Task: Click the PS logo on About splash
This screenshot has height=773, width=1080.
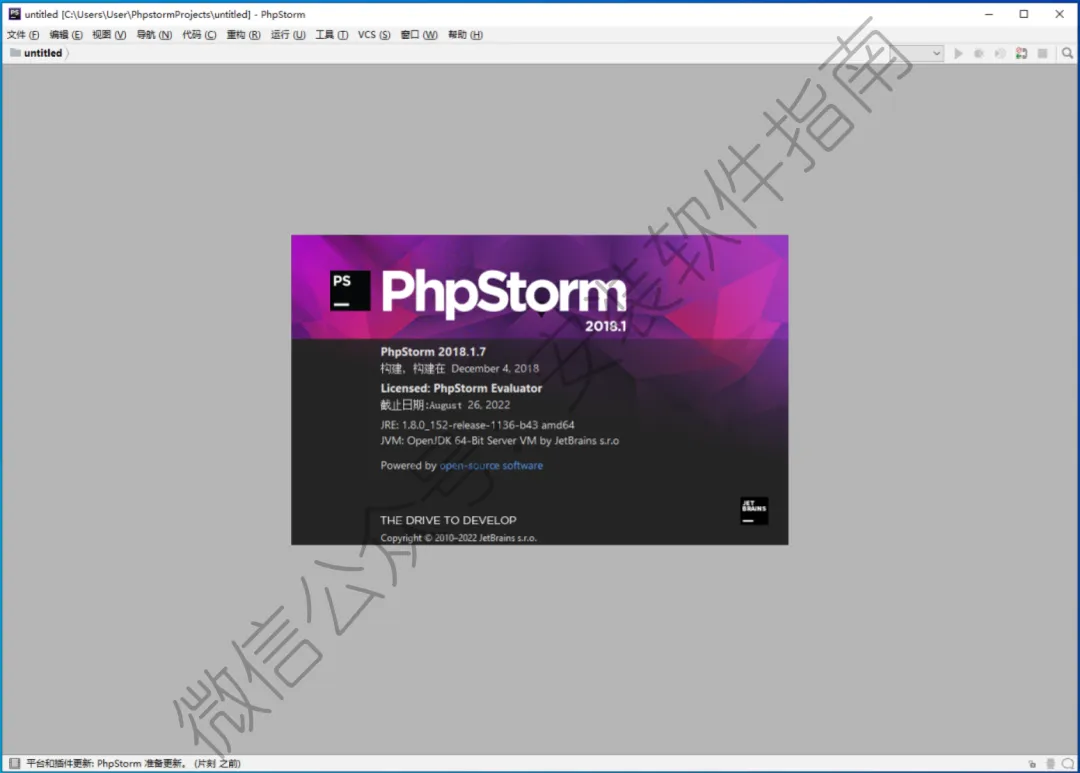Action: click(x=350, y=290)
